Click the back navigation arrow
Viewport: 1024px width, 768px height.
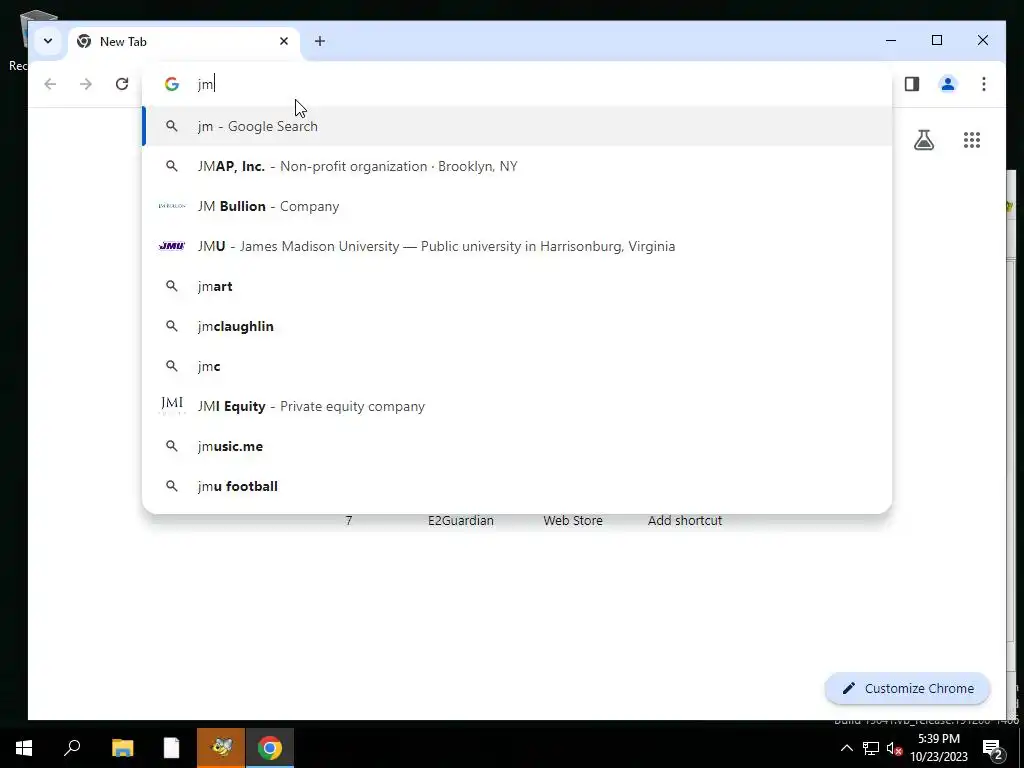(x=50, y=84)
